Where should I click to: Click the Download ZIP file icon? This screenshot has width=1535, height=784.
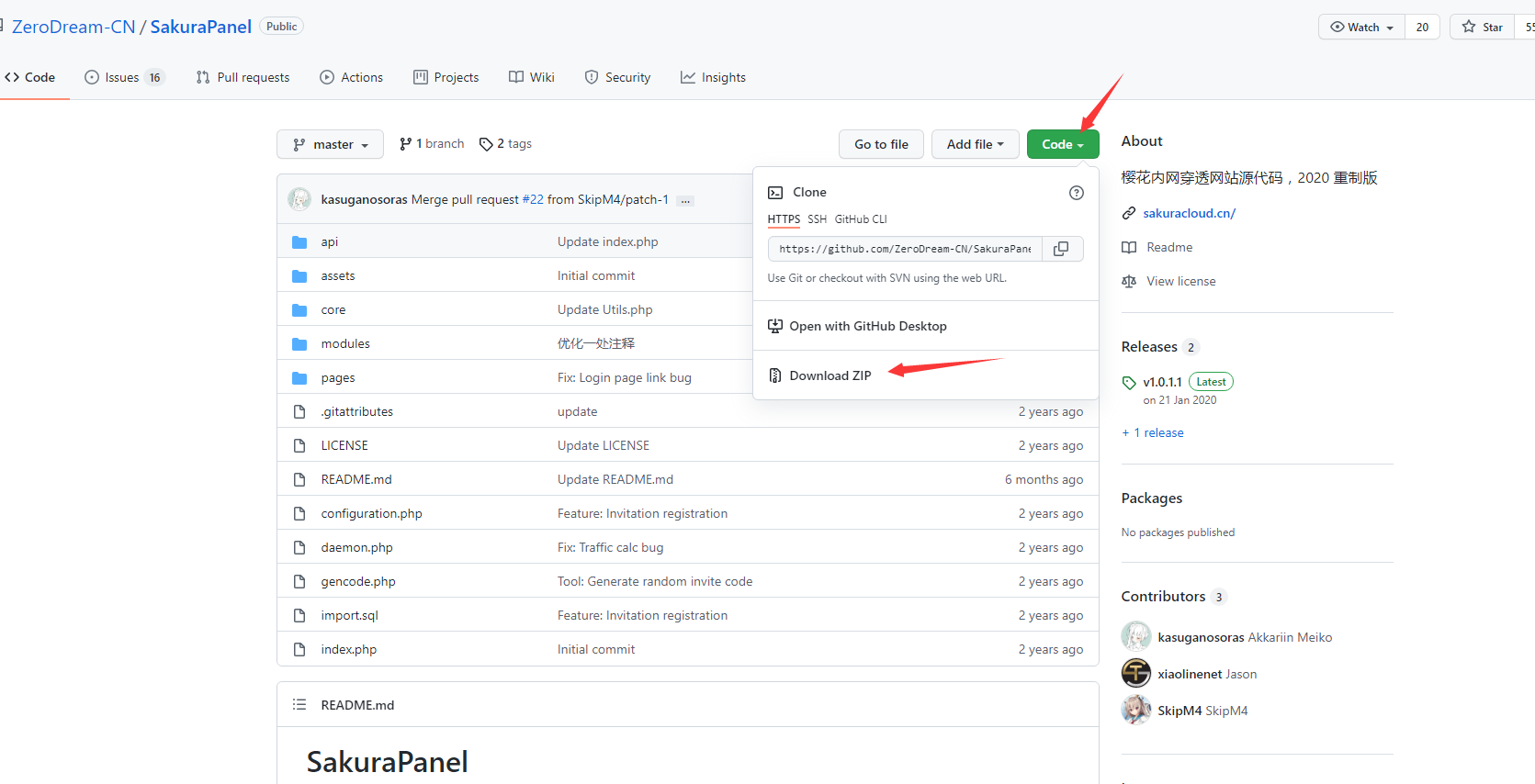pyautogui.click(x=775, y=375)
